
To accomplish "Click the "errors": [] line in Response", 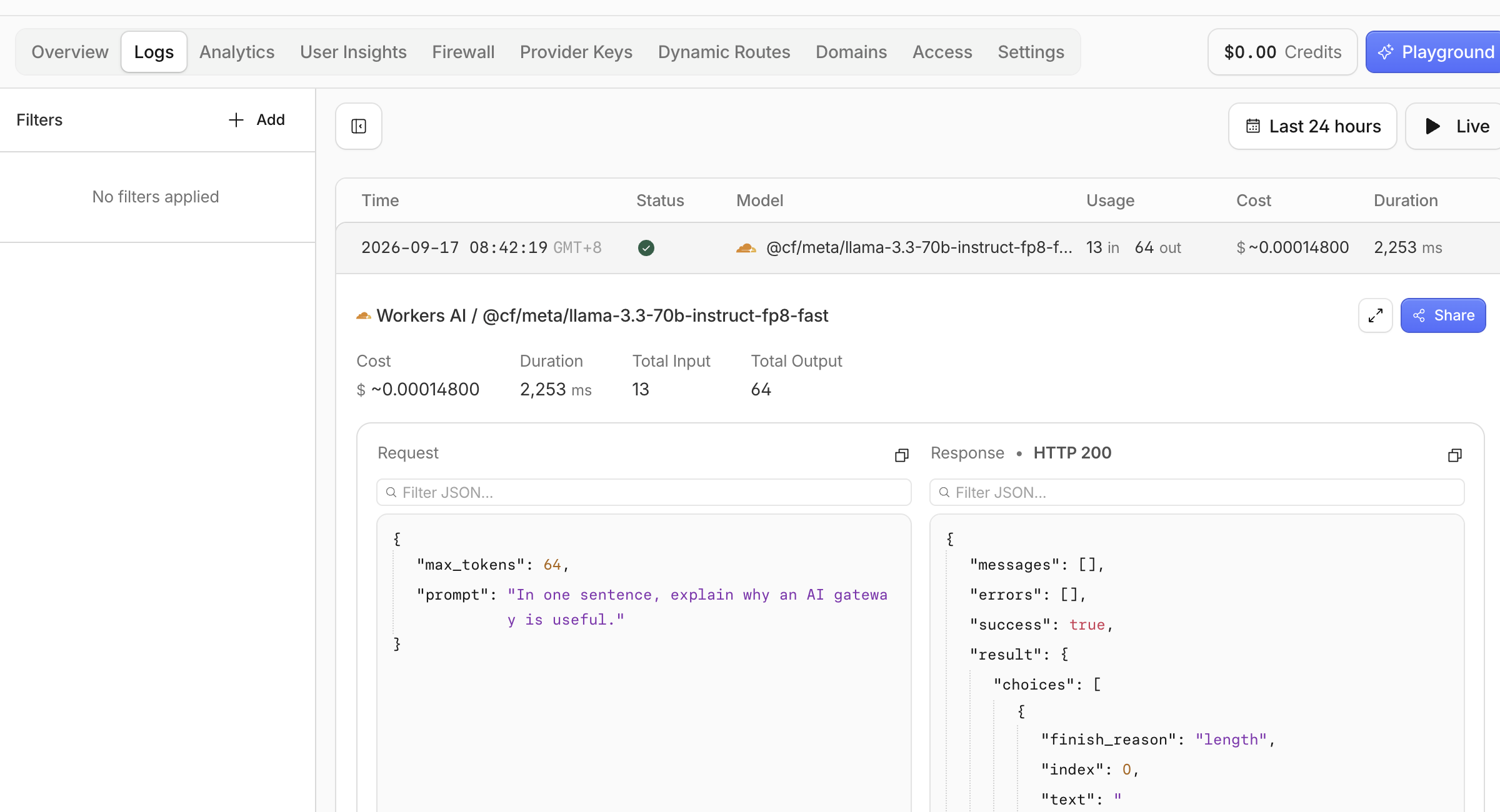I will pyautogui.click(x=1028, y=595).
